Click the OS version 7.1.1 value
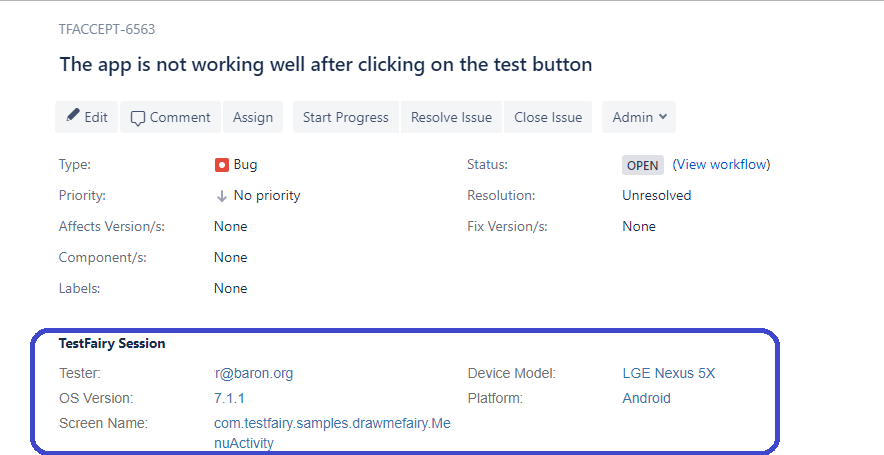The image size is (884, 455). [230, 398]
